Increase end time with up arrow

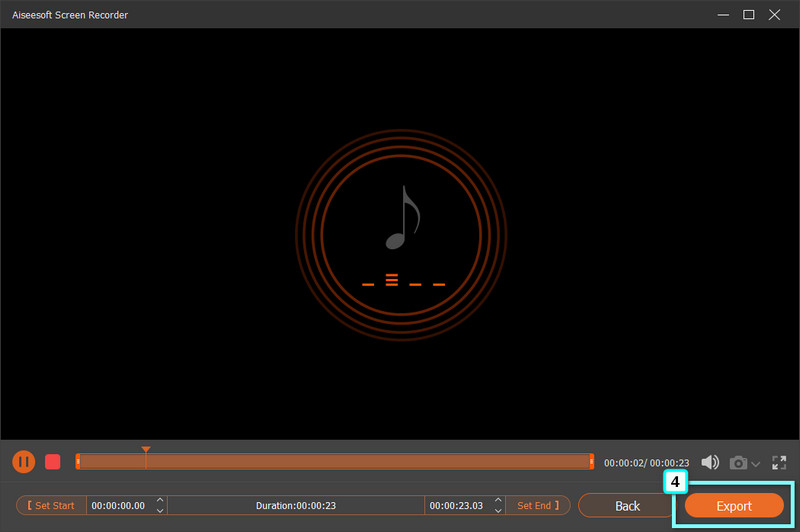tap(498, 500)
